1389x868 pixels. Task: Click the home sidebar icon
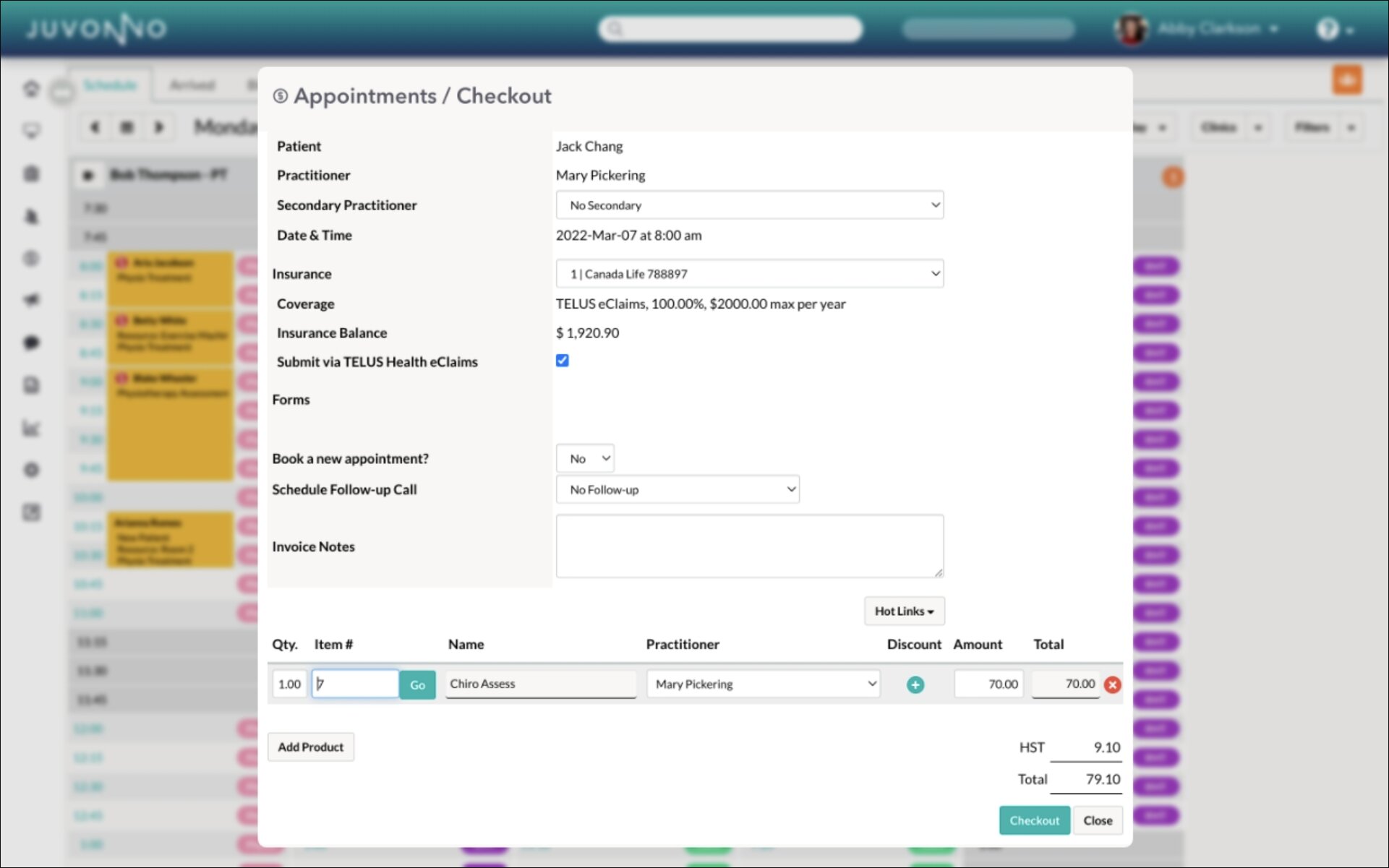coord(31,88)
